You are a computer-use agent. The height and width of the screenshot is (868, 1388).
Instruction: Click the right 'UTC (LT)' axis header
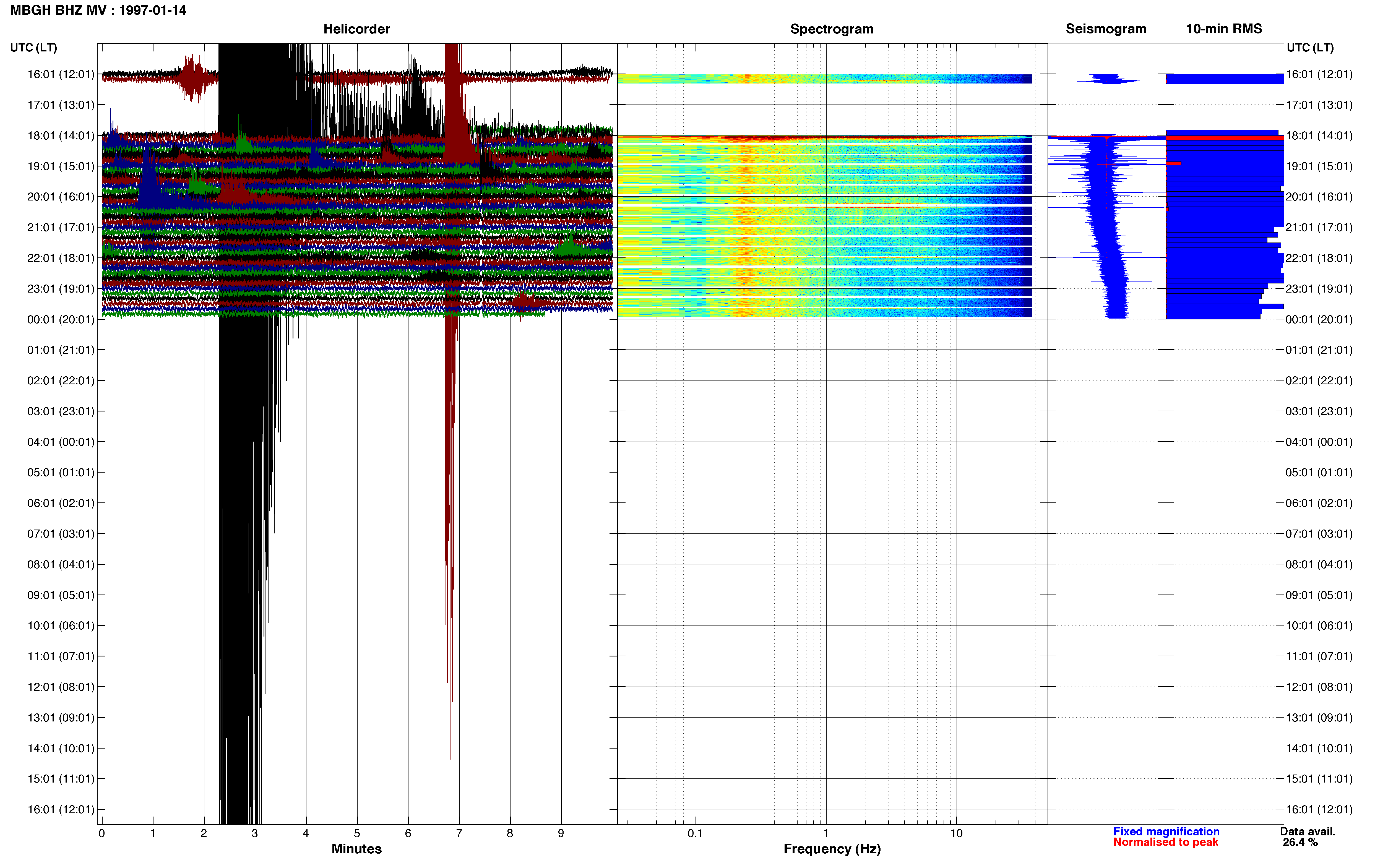[1310, 48]
